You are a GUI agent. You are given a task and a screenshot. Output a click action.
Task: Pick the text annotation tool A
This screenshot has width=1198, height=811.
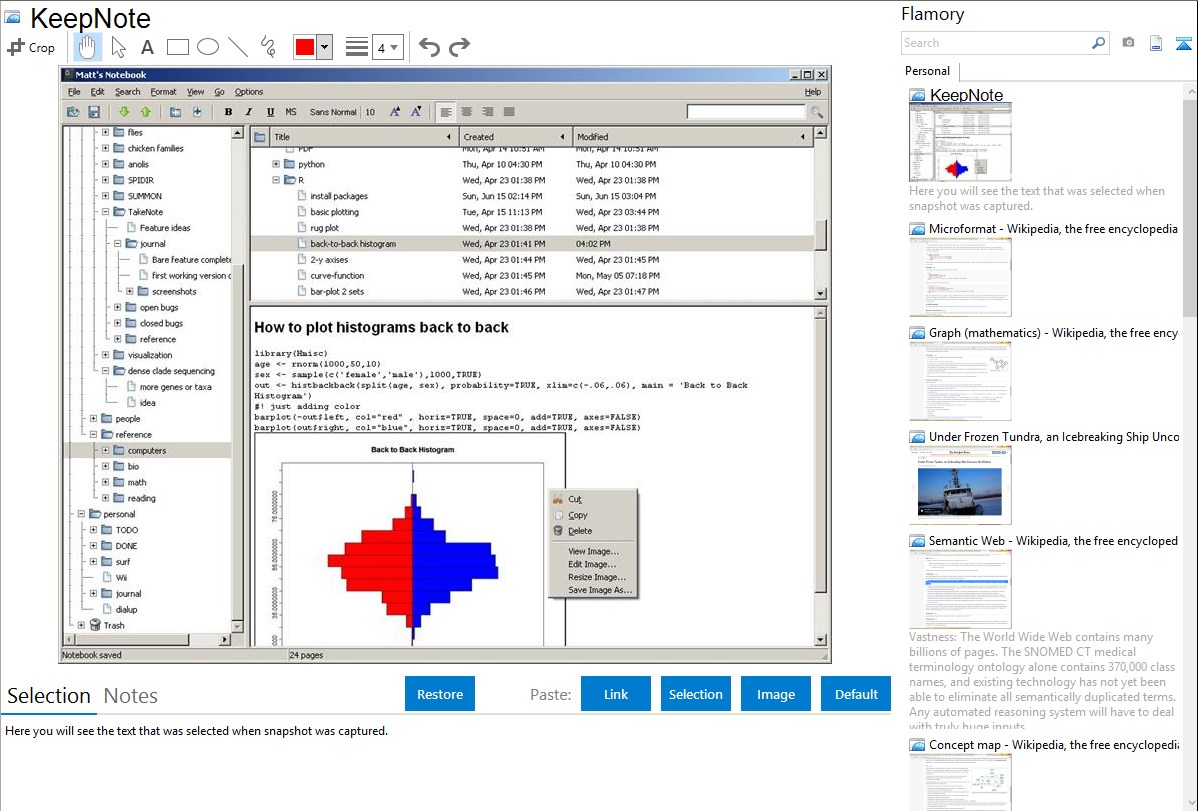147,47
